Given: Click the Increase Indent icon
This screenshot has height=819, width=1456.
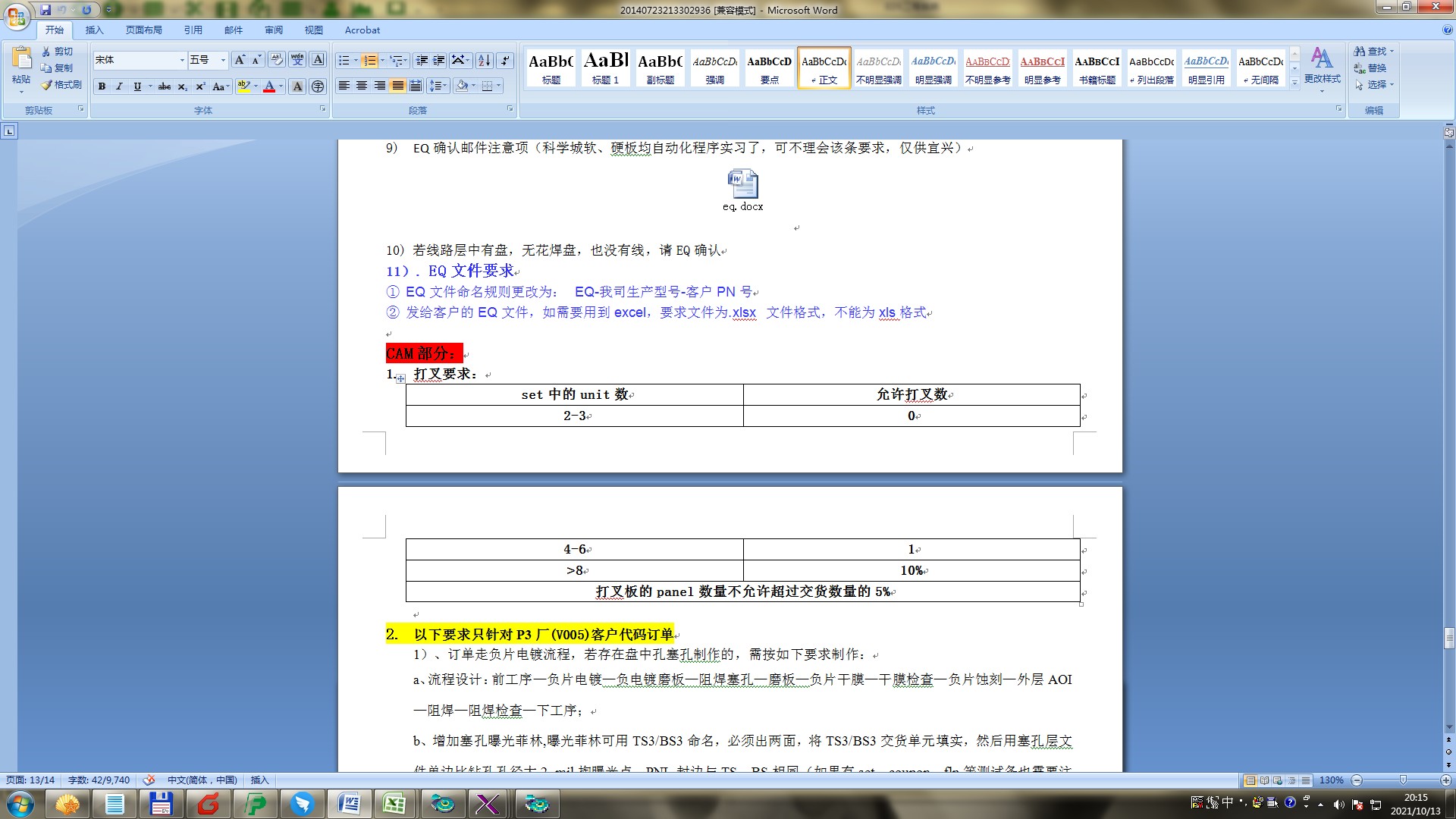Looking at the screenshot, I should coord(439,60).
